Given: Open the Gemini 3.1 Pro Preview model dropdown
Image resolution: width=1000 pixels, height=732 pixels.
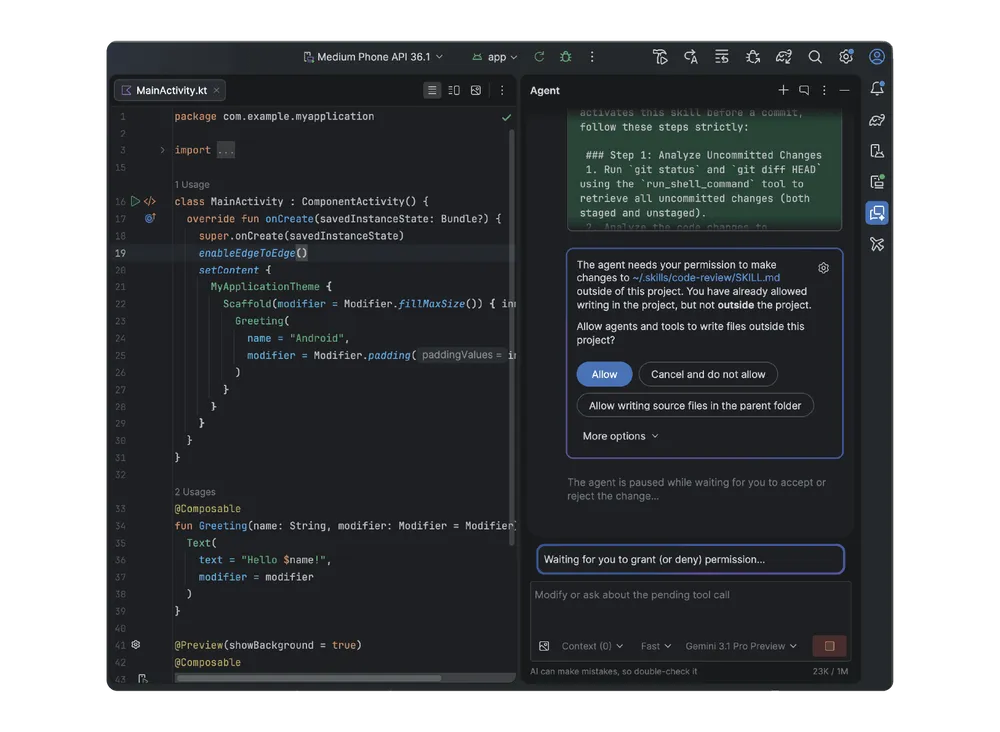Looking at the screenshot, I should [741, 646].
